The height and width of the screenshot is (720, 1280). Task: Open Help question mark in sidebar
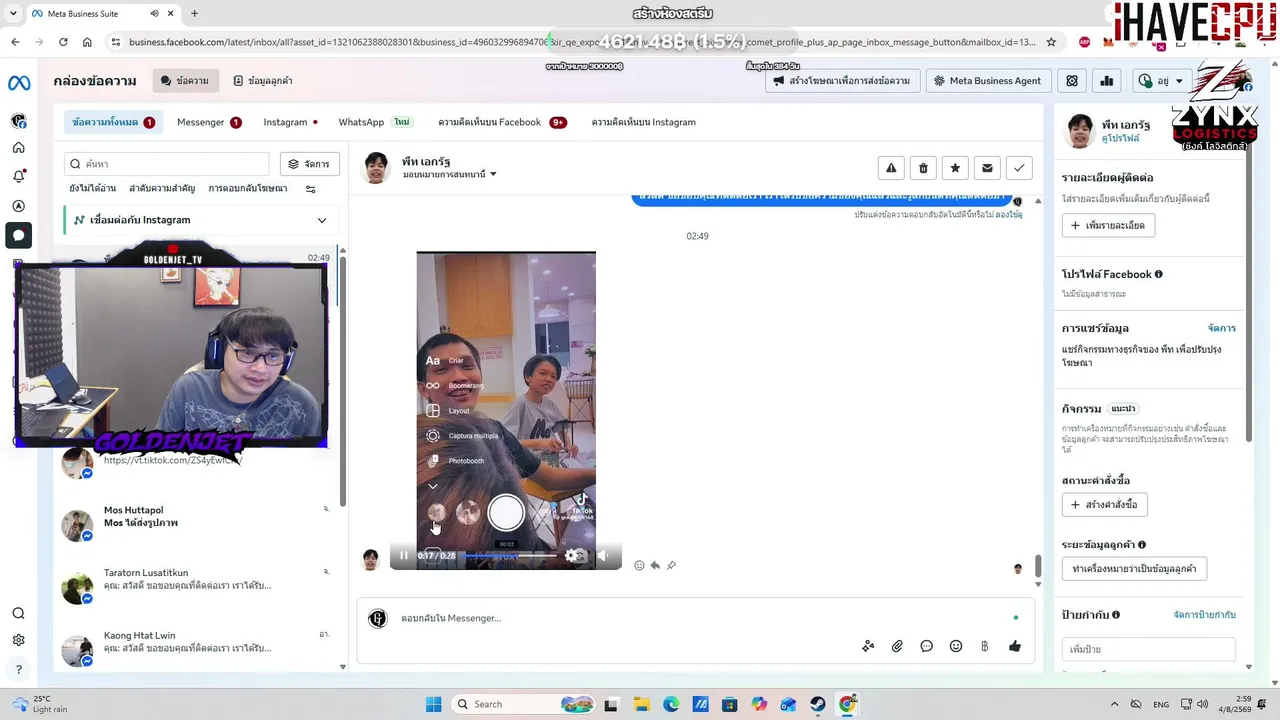tap(19, 669)
